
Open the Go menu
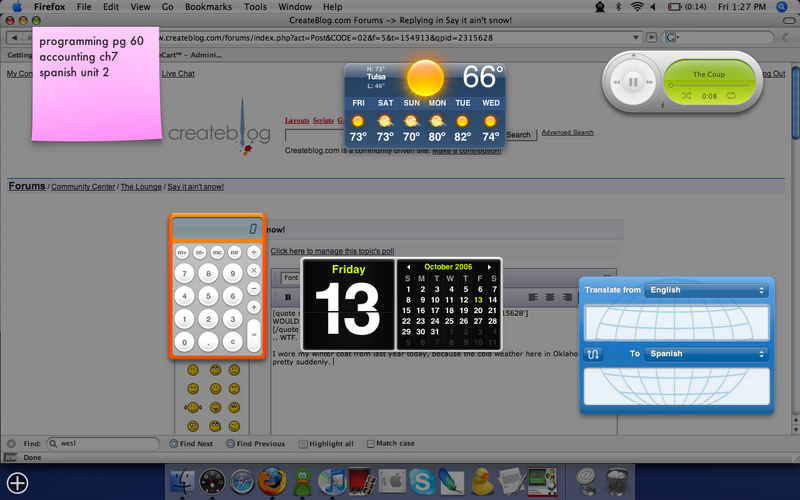click(x=167, y=7)
